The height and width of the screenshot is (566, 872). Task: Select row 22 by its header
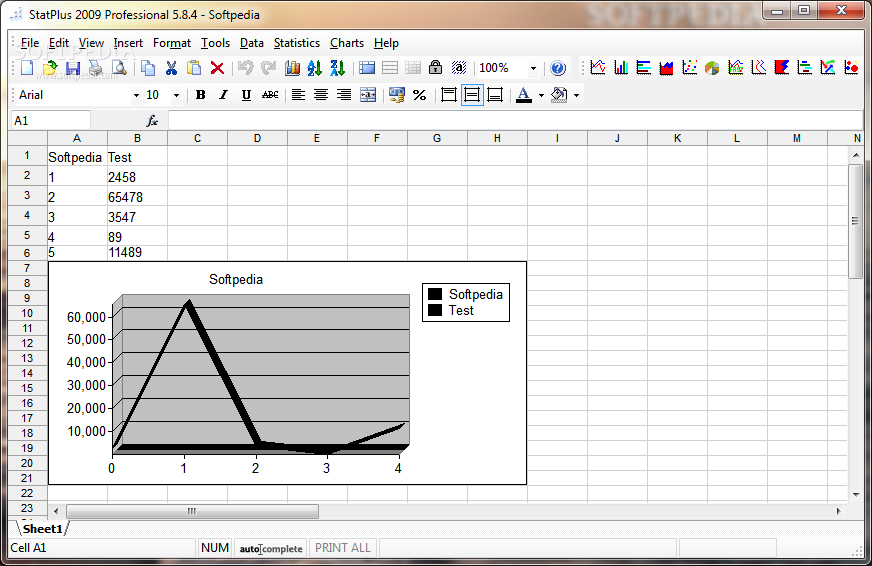27,493
